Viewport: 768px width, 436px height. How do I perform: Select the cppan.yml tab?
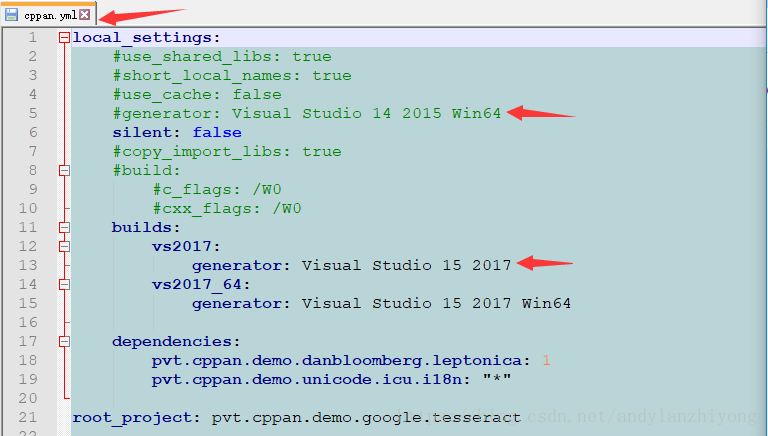click(50, 15)
